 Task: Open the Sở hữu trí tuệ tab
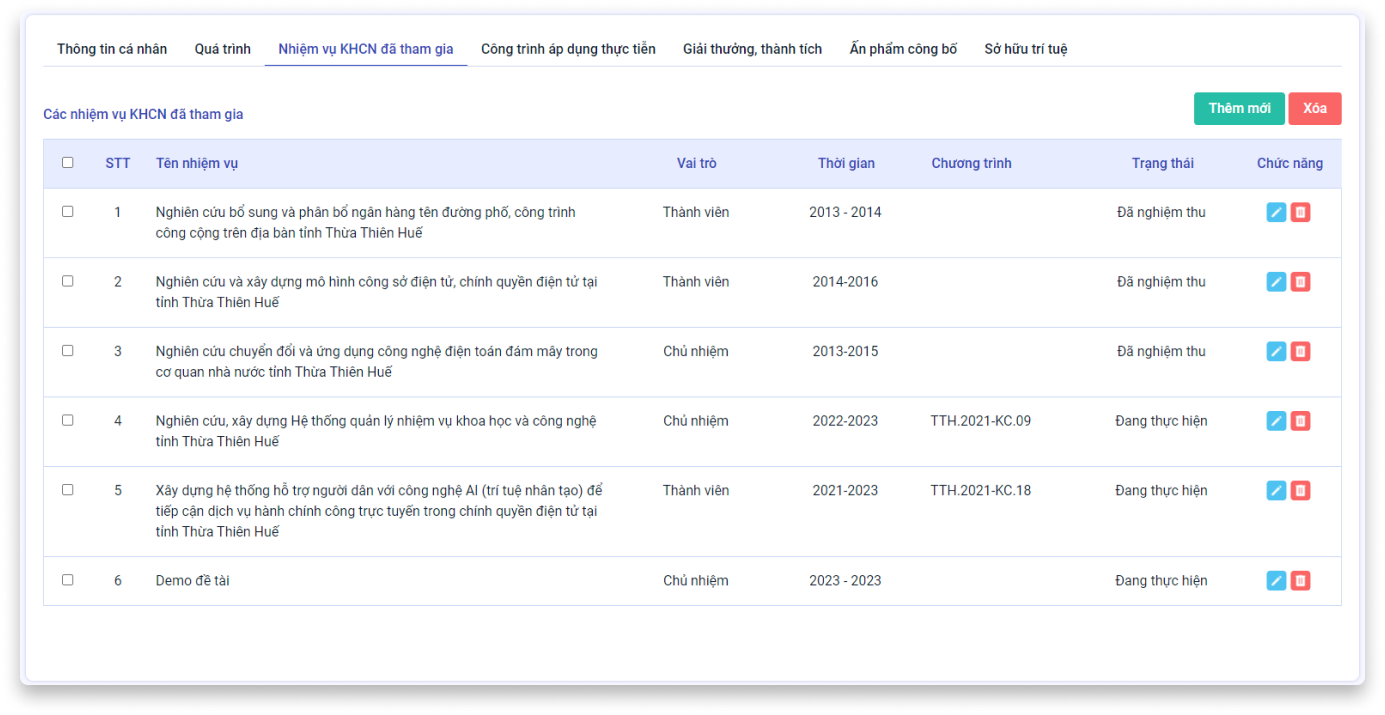1026,49
